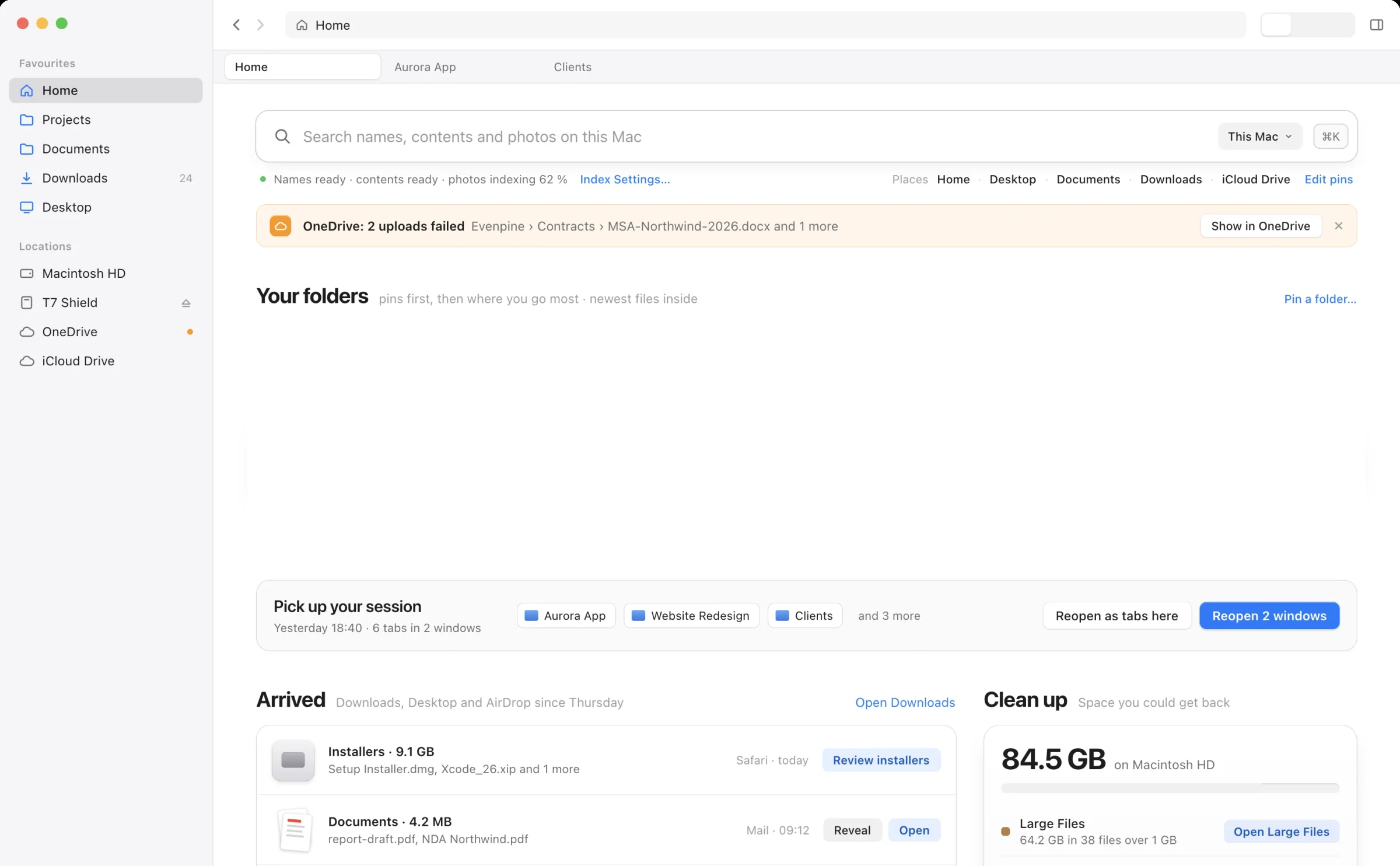1400x866 pixels.
Task: Select Macintosh HD under Locations
Action: [106, 274]
